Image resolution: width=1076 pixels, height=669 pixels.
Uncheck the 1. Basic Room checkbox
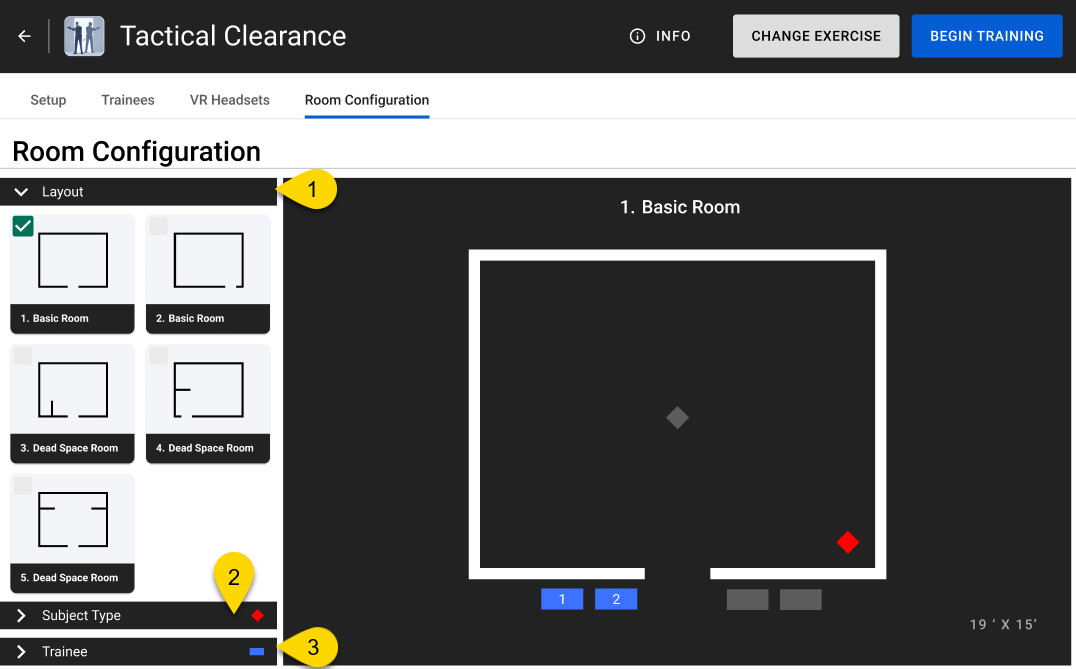tap(23, 226)
